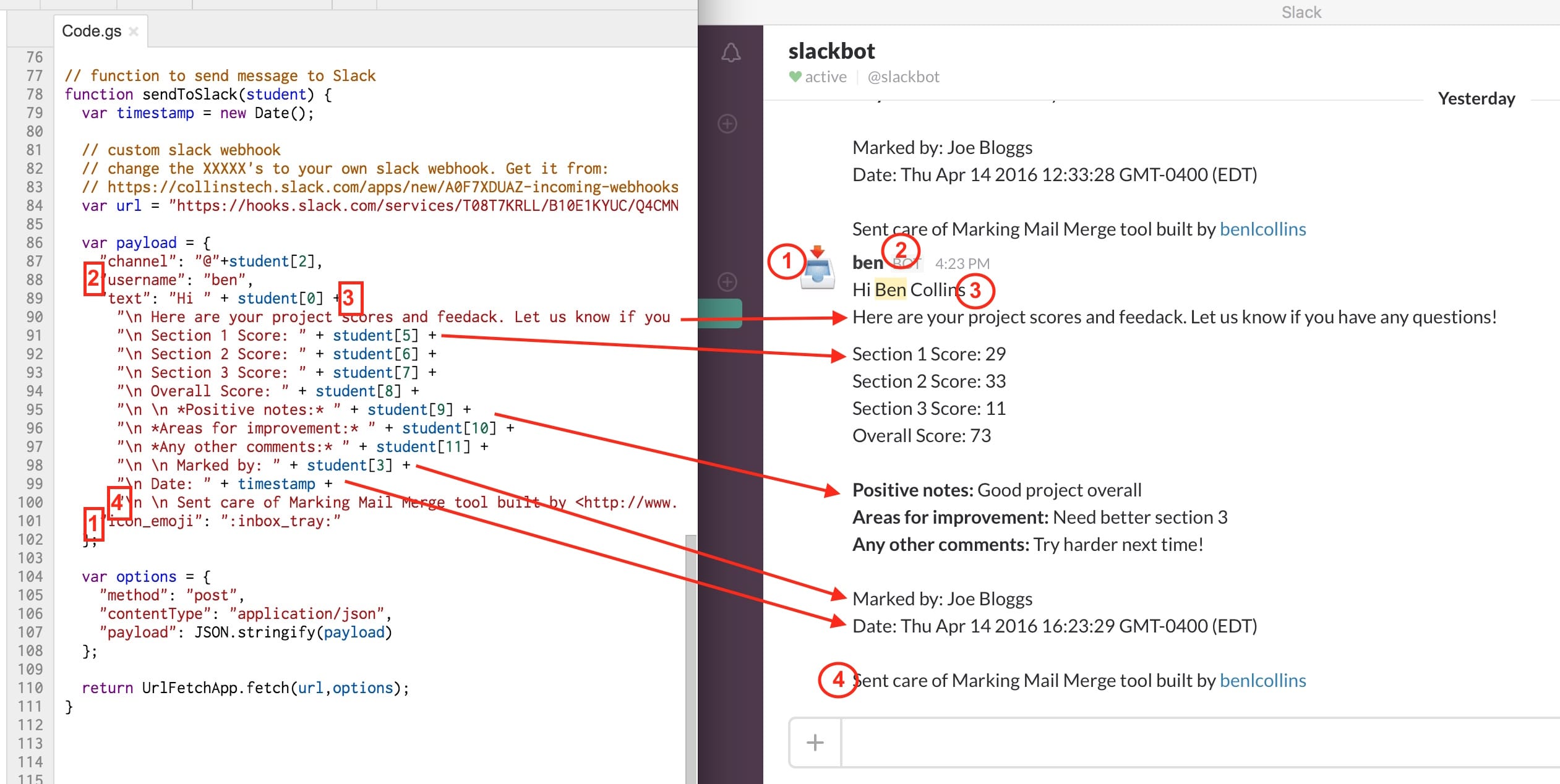1560x784 pixels.
Task: Click the script editor vertical scrollbar
Action: pyautogui.click(x=691, y=658)
